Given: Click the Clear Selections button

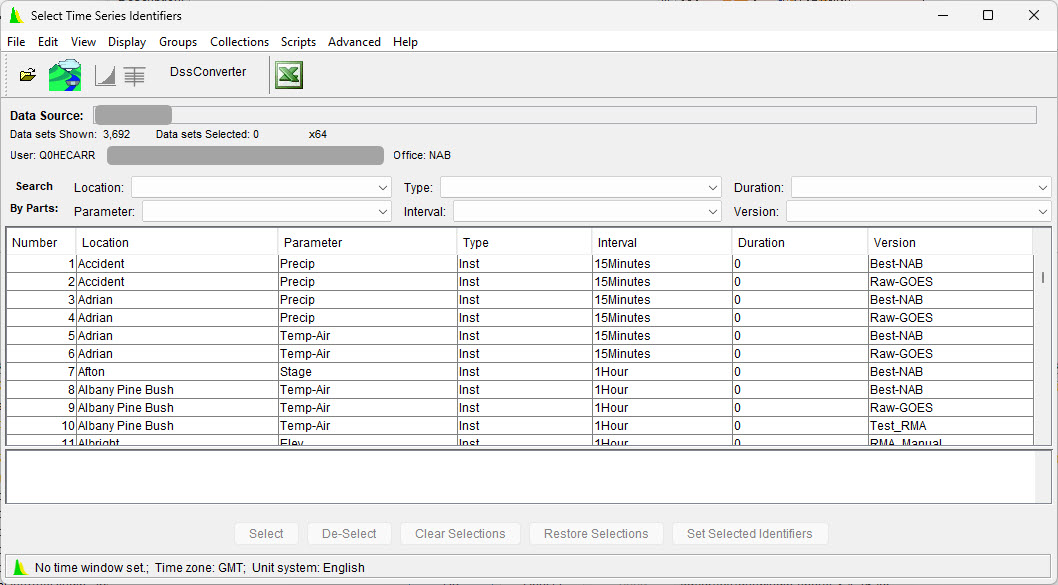Looking at the screenshot, I should 460,534.
